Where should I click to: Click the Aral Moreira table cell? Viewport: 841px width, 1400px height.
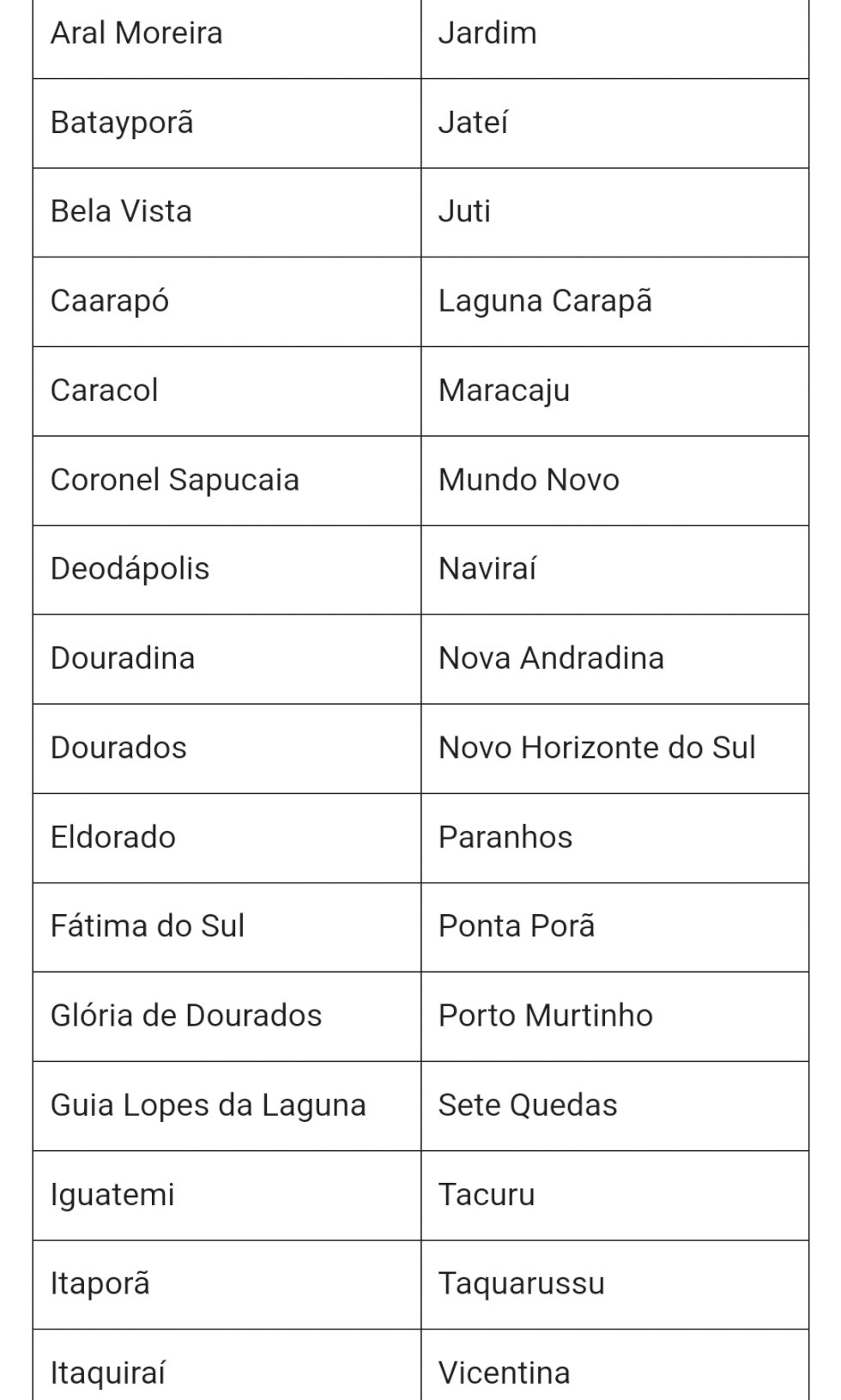pyautogui.click(x=136, y=33)
